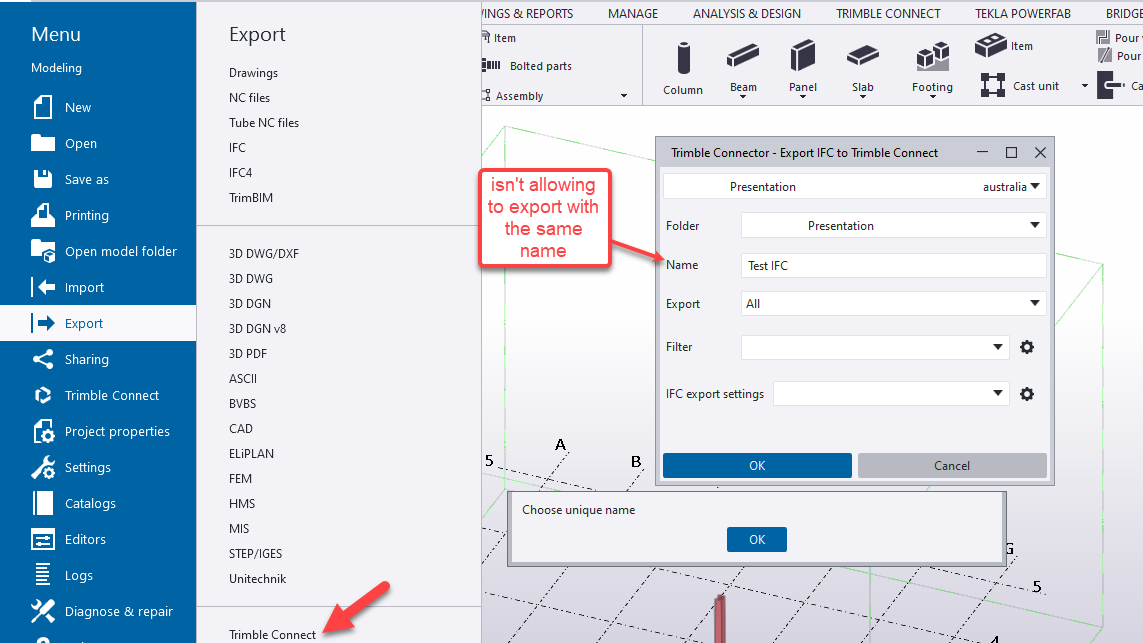The width and height of the screenshot is (1143, 643).
Task: Click Cancel in the Export IFC dialog
Action: click(952, 465)
